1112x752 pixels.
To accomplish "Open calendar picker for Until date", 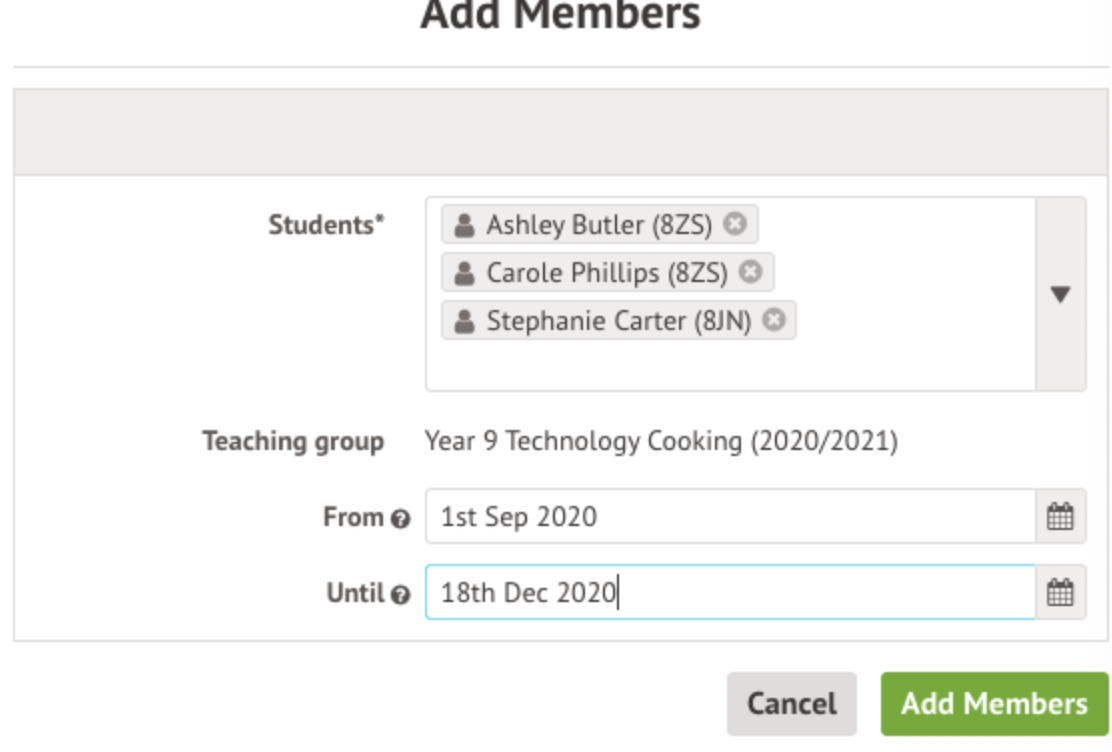I will [1060, 593].
